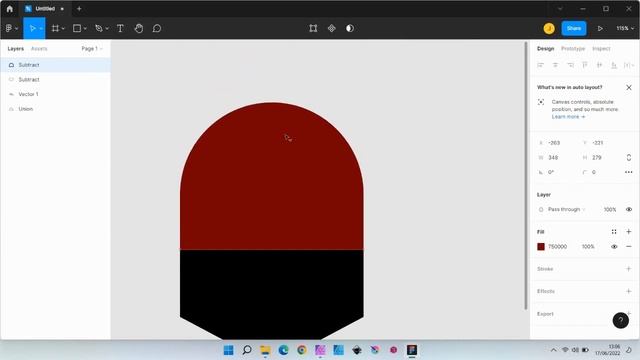Image resolution: width=640 pixels, height=360 pixels.
Task: Present the prototype with play icon
Action: tap(600, 29)
